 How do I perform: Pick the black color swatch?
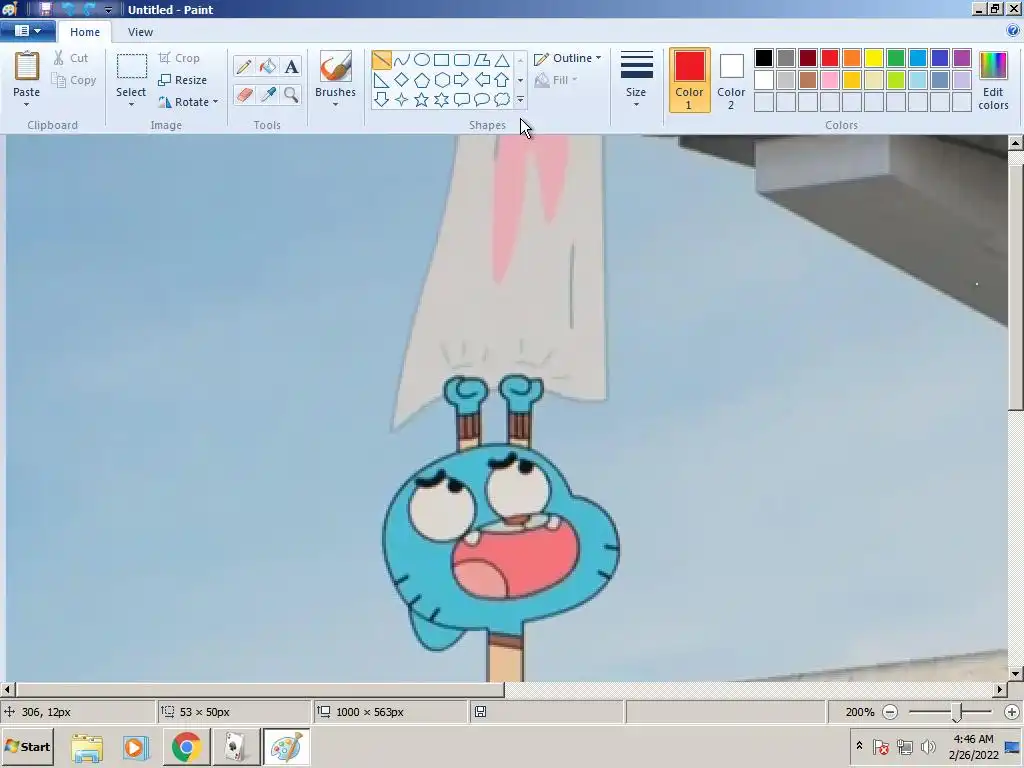tap(764, 58)
